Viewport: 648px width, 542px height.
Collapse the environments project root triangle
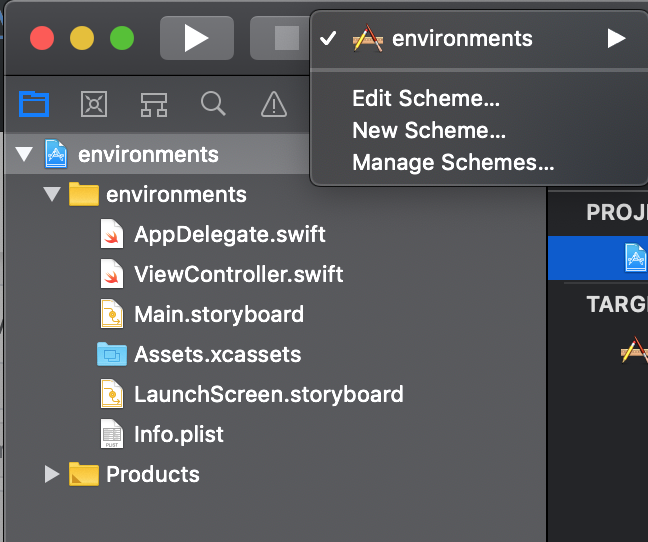24,154
